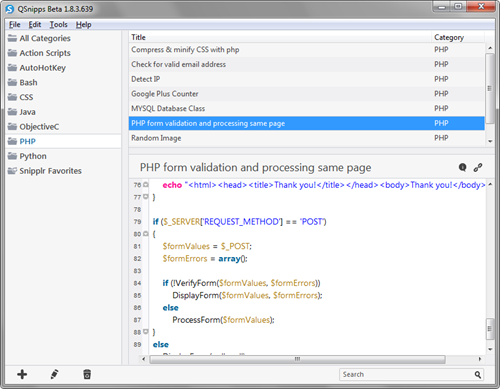
Task: Click the edit snippet pencil icon
Action: (54, 374)
